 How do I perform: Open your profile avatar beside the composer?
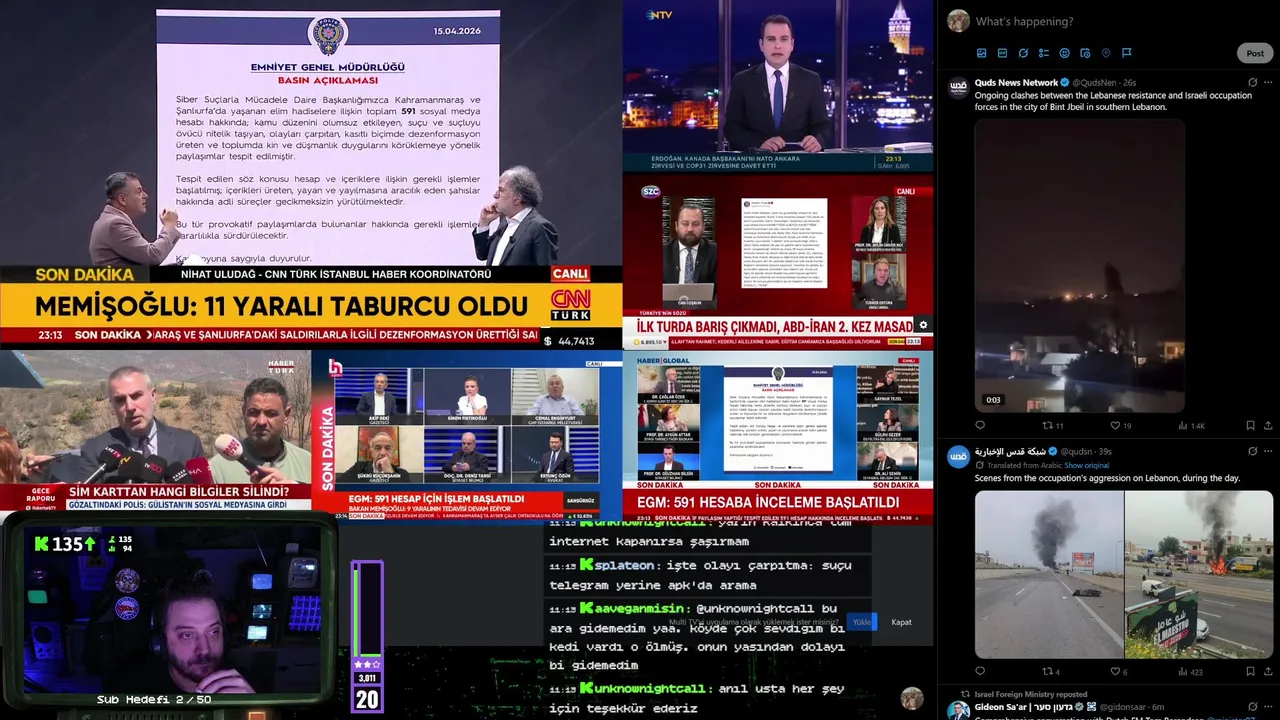[x=958, y=21]
